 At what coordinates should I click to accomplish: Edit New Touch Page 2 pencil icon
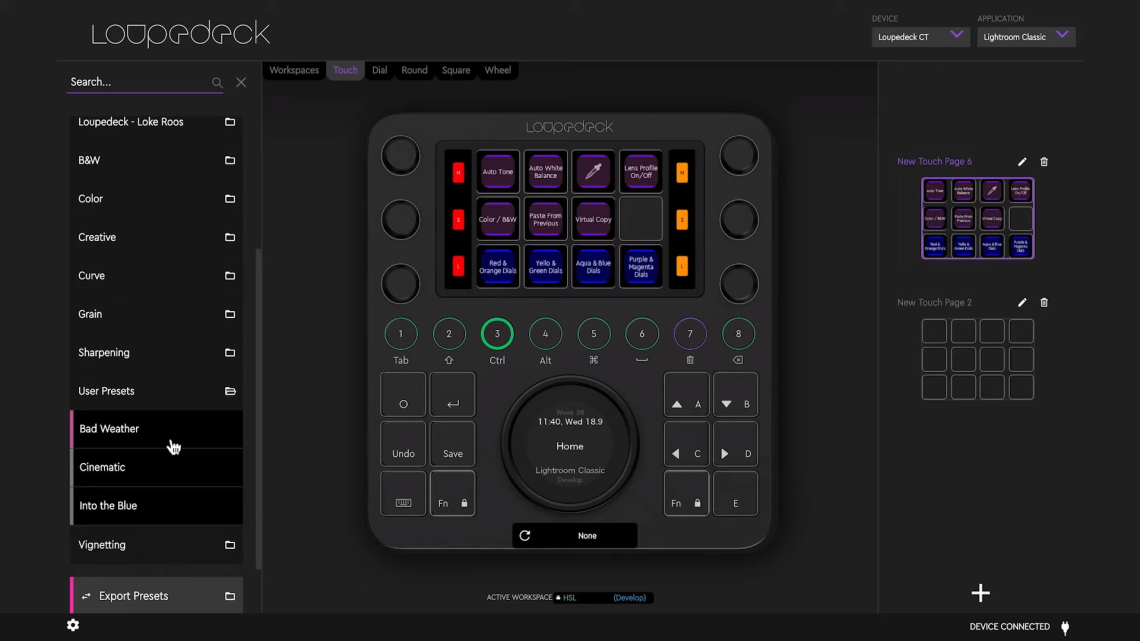click(x=1022, y=302)
